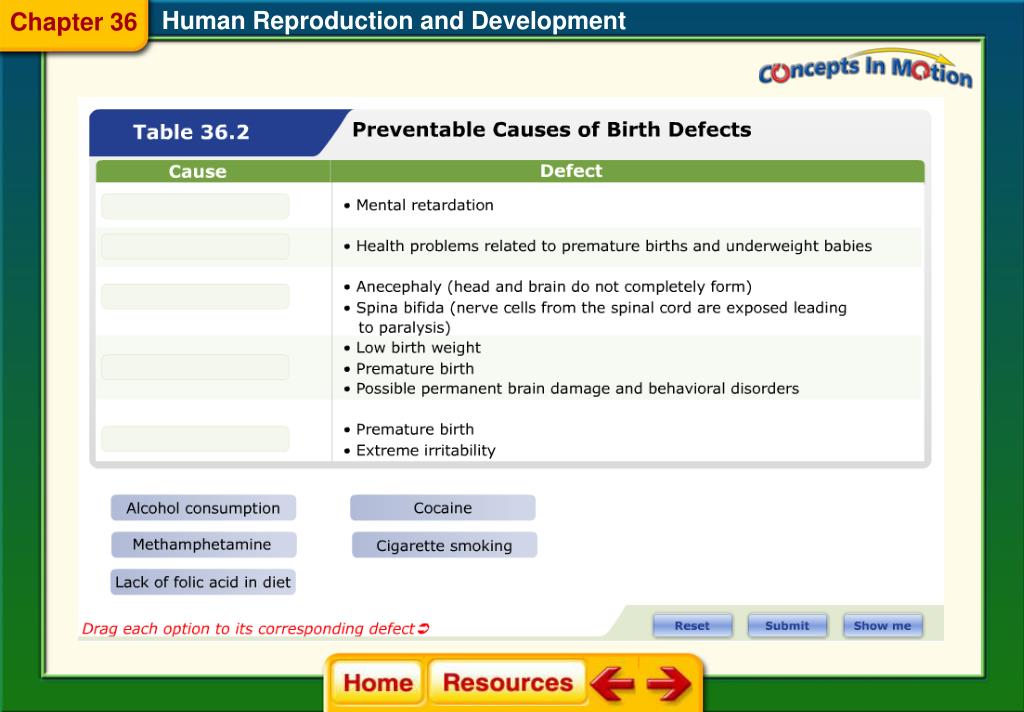Select the Alcohol consumption option
Screen dimensions: 1024x712
pos(203,508)
